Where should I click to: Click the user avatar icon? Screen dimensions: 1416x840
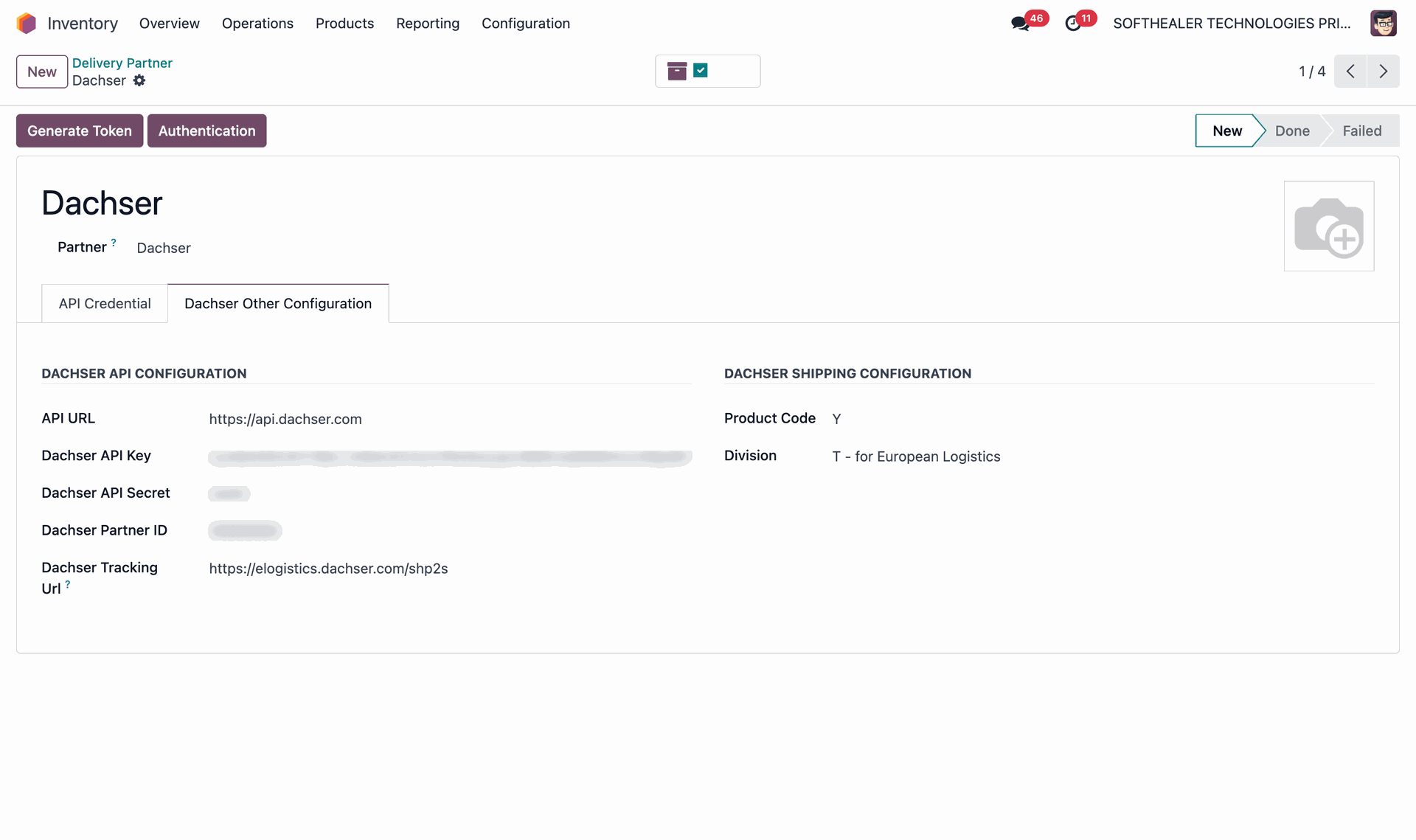click(x=1383, y=24)
